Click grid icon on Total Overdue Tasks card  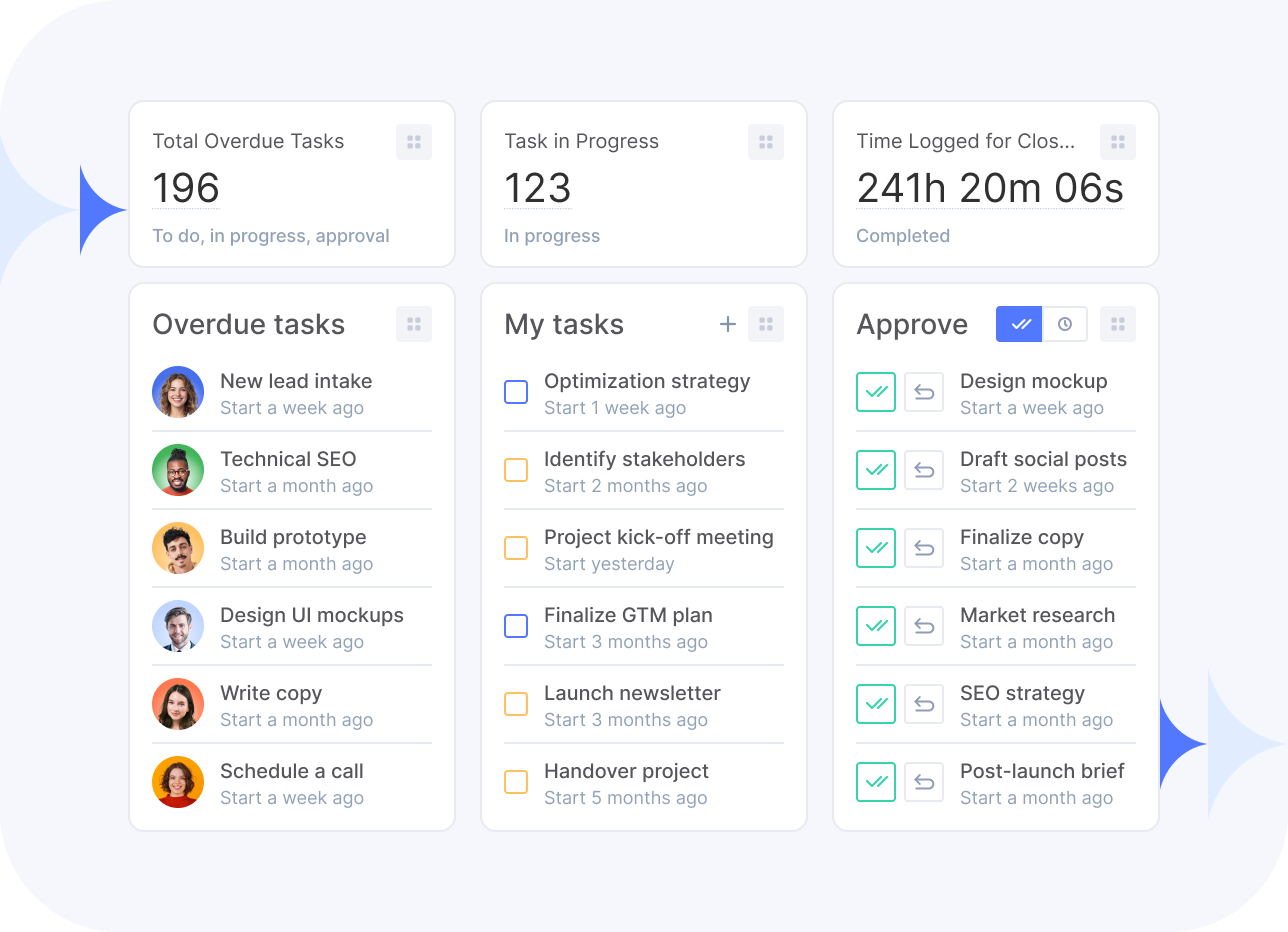click(414, 142)
